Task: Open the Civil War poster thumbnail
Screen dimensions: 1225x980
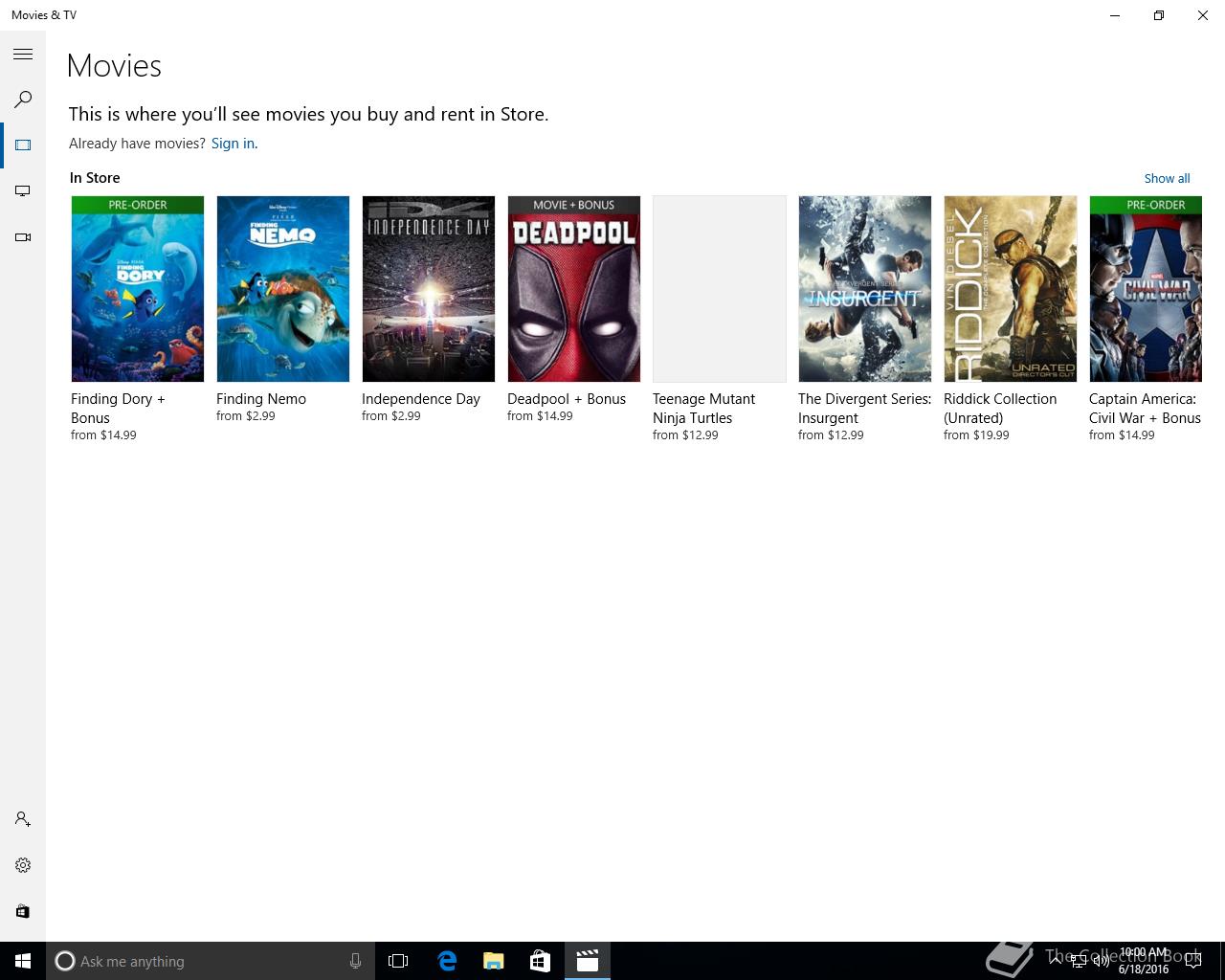Action: [1146, 289]
